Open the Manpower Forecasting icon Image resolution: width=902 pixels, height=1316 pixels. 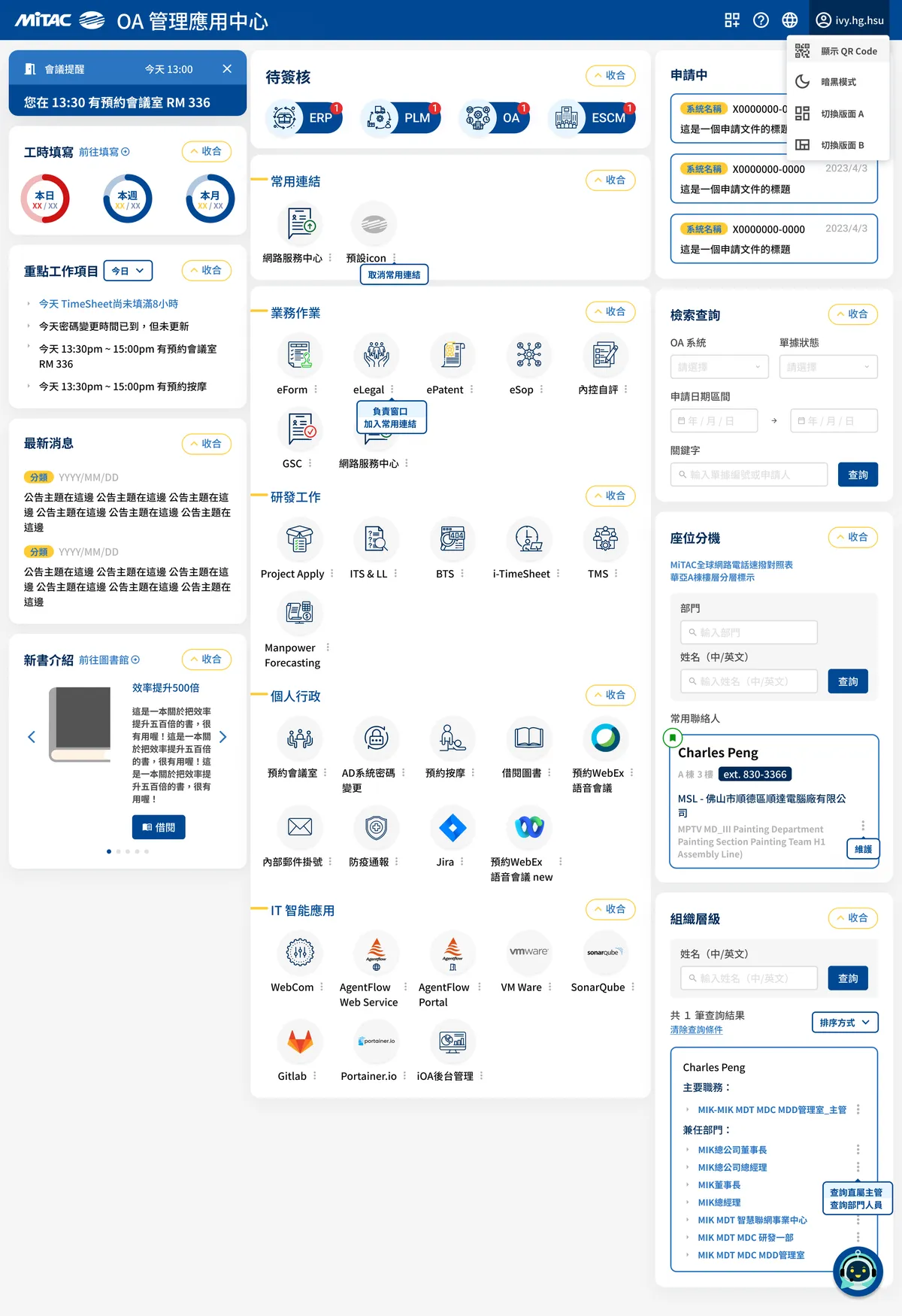click(300, 614)
